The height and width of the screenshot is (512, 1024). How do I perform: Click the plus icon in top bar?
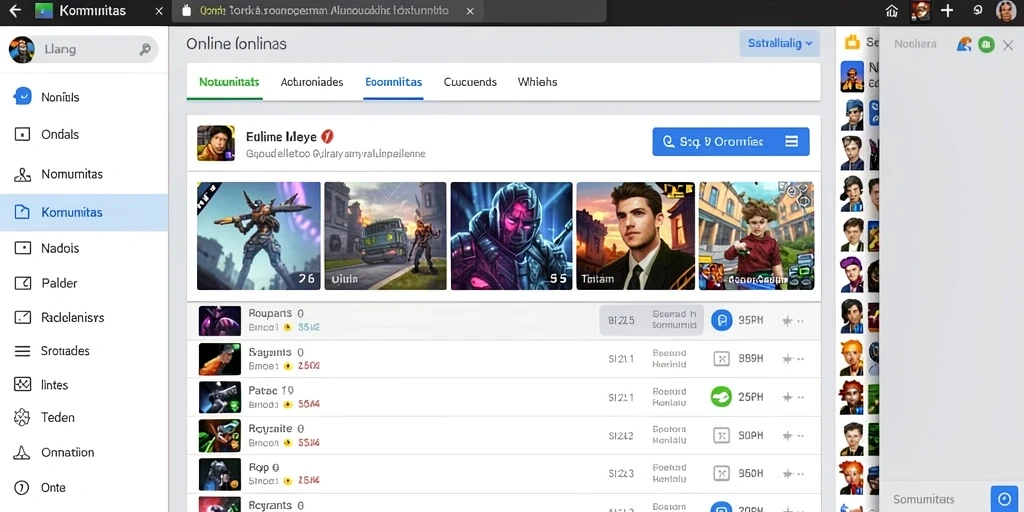pos(947,10)
